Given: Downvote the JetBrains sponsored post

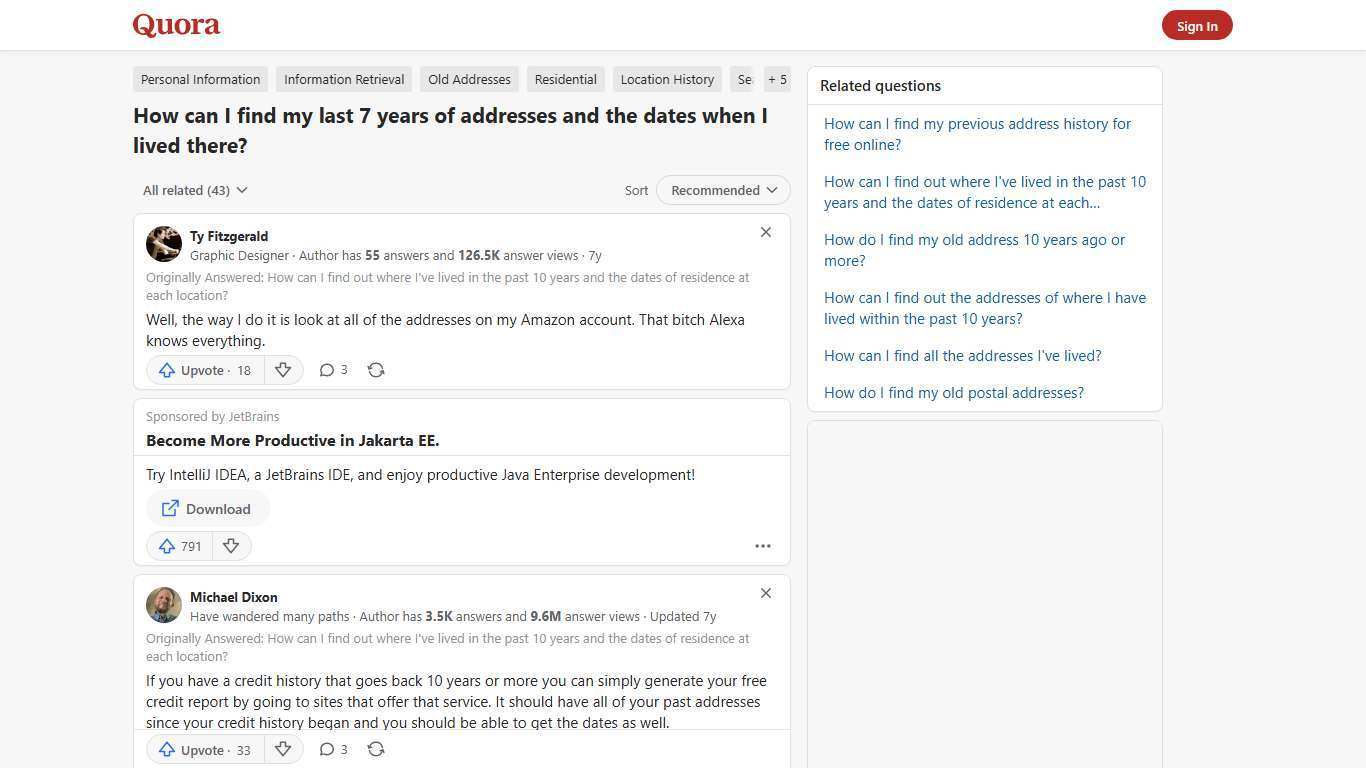Looking at the screenshot, I should coord(231,546).
